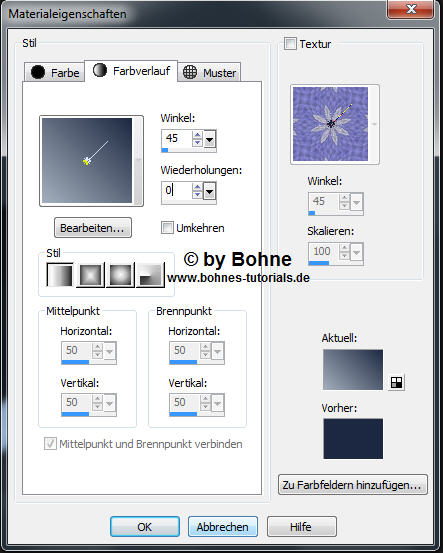443x553 pixels.
Task: Click the purple flower texture thumbnail
Action: 330,124
